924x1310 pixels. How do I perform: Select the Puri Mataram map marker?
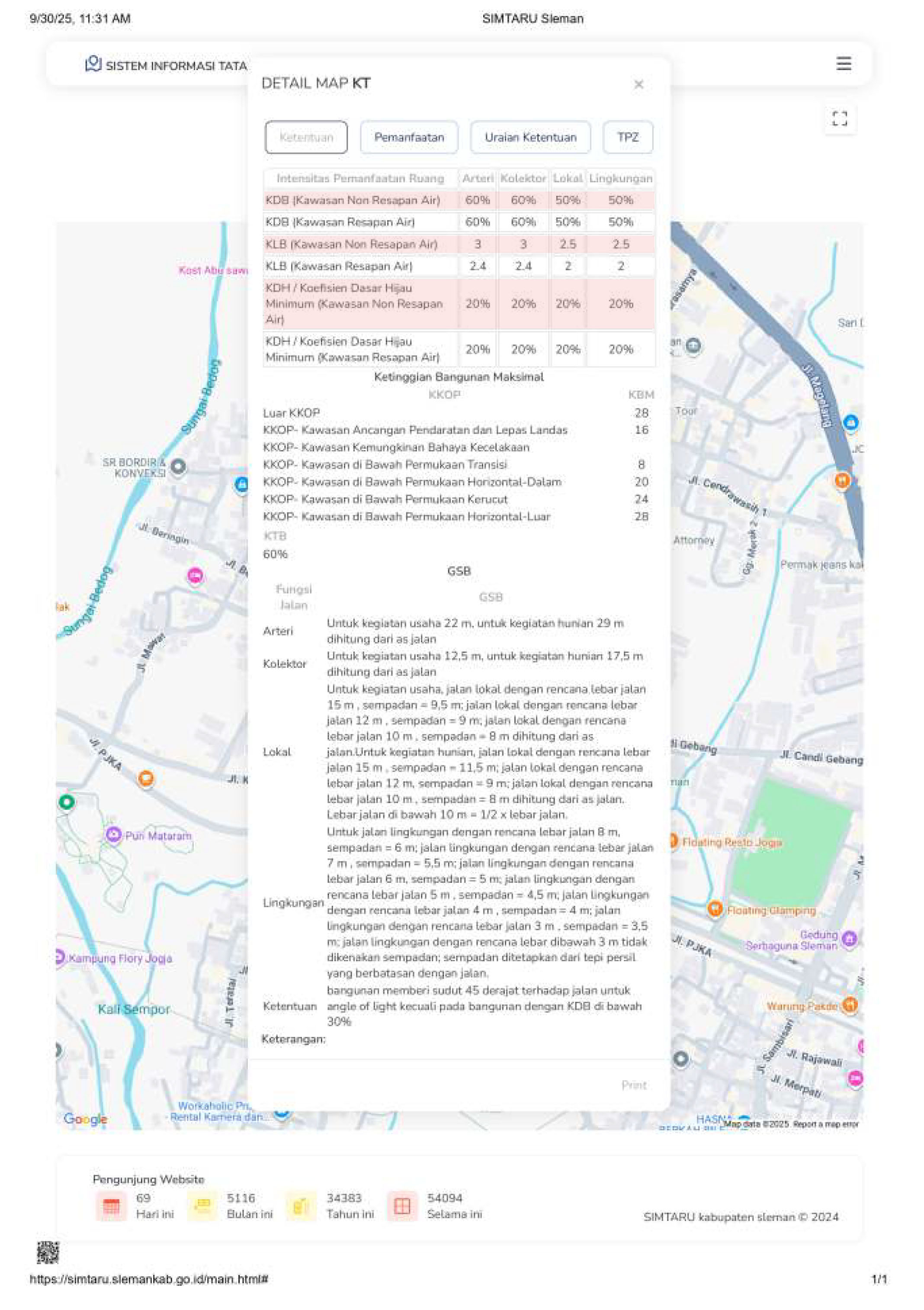[x=113, y=835]
